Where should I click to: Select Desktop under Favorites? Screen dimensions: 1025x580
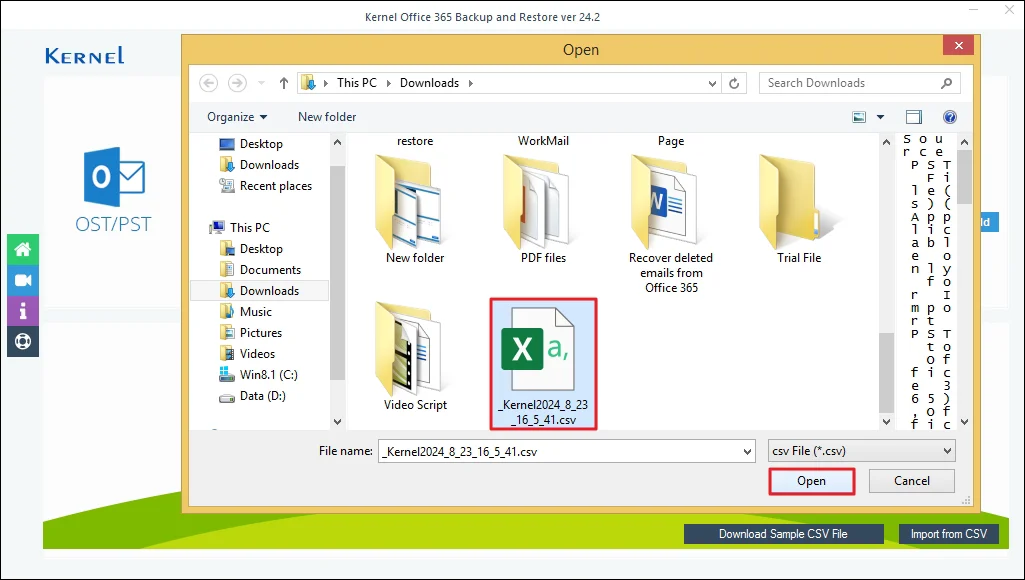pos(252,144)
